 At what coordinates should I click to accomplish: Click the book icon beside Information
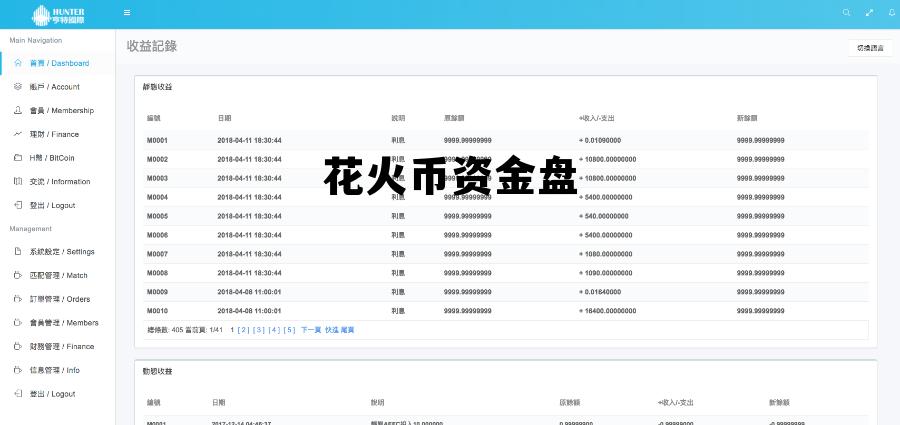(x=18, y=181)
